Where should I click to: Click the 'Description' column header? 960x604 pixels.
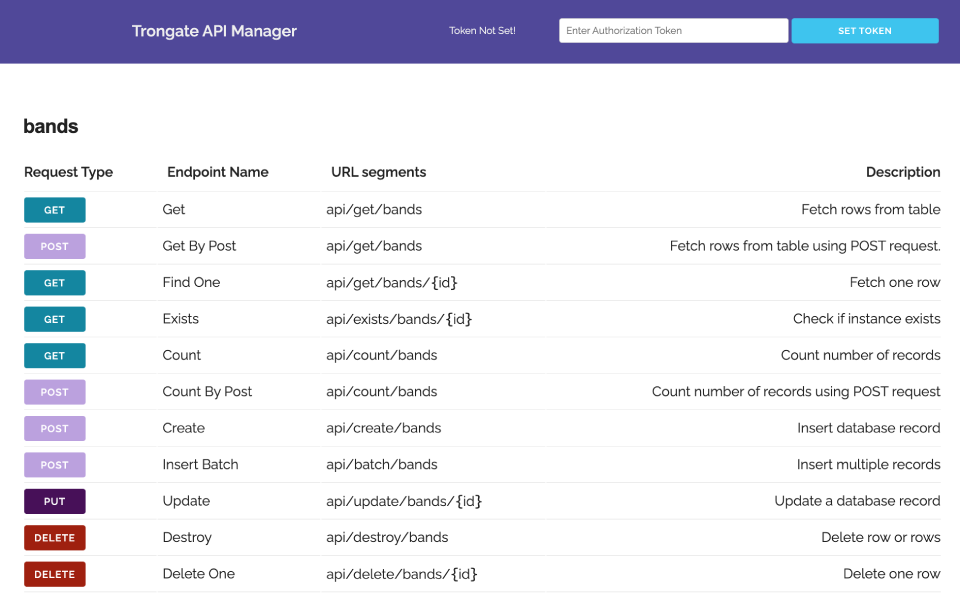903,172
